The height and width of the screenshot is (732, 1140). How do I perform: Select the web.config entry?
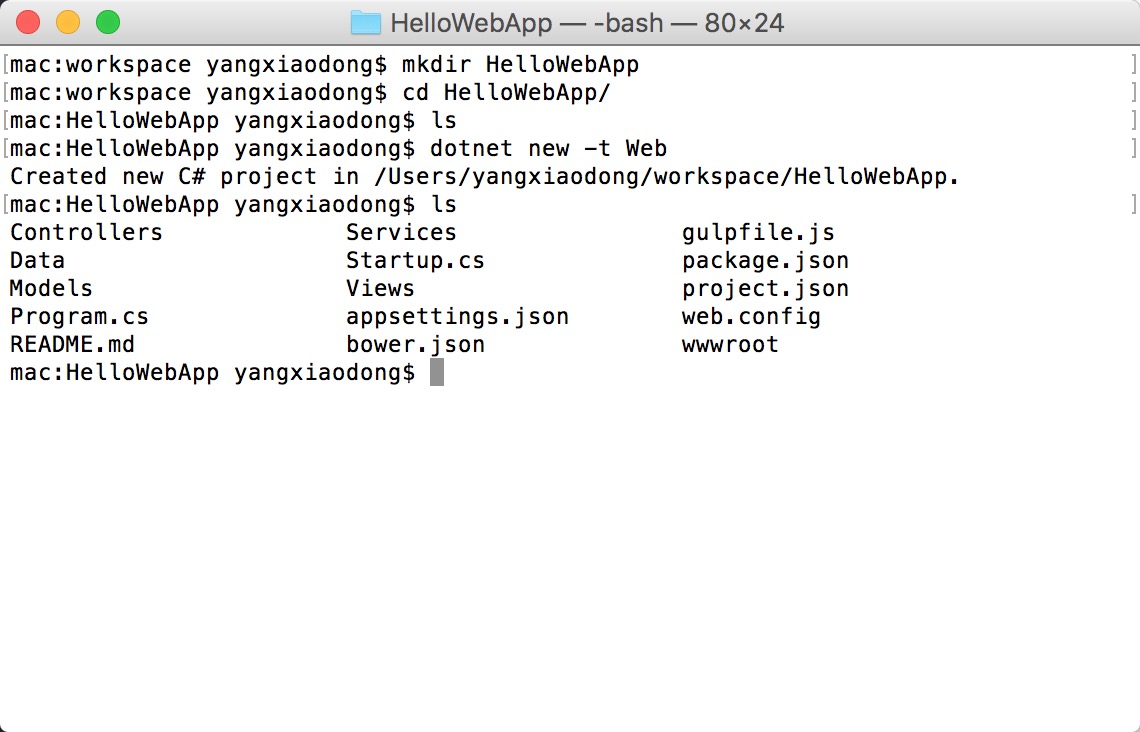(x=751, y=316)
